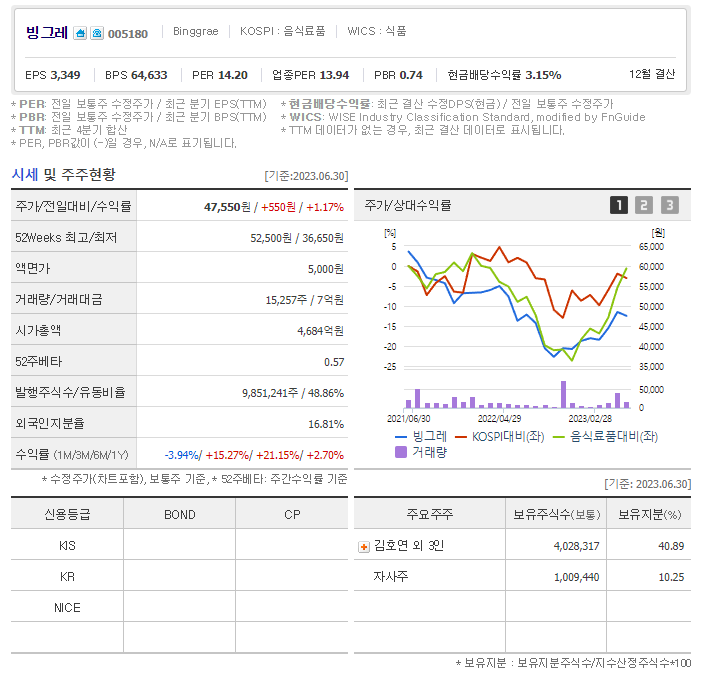Click the 주가/상대수익률 chart title
Screen dimensions: 701x676
point(408,206)
